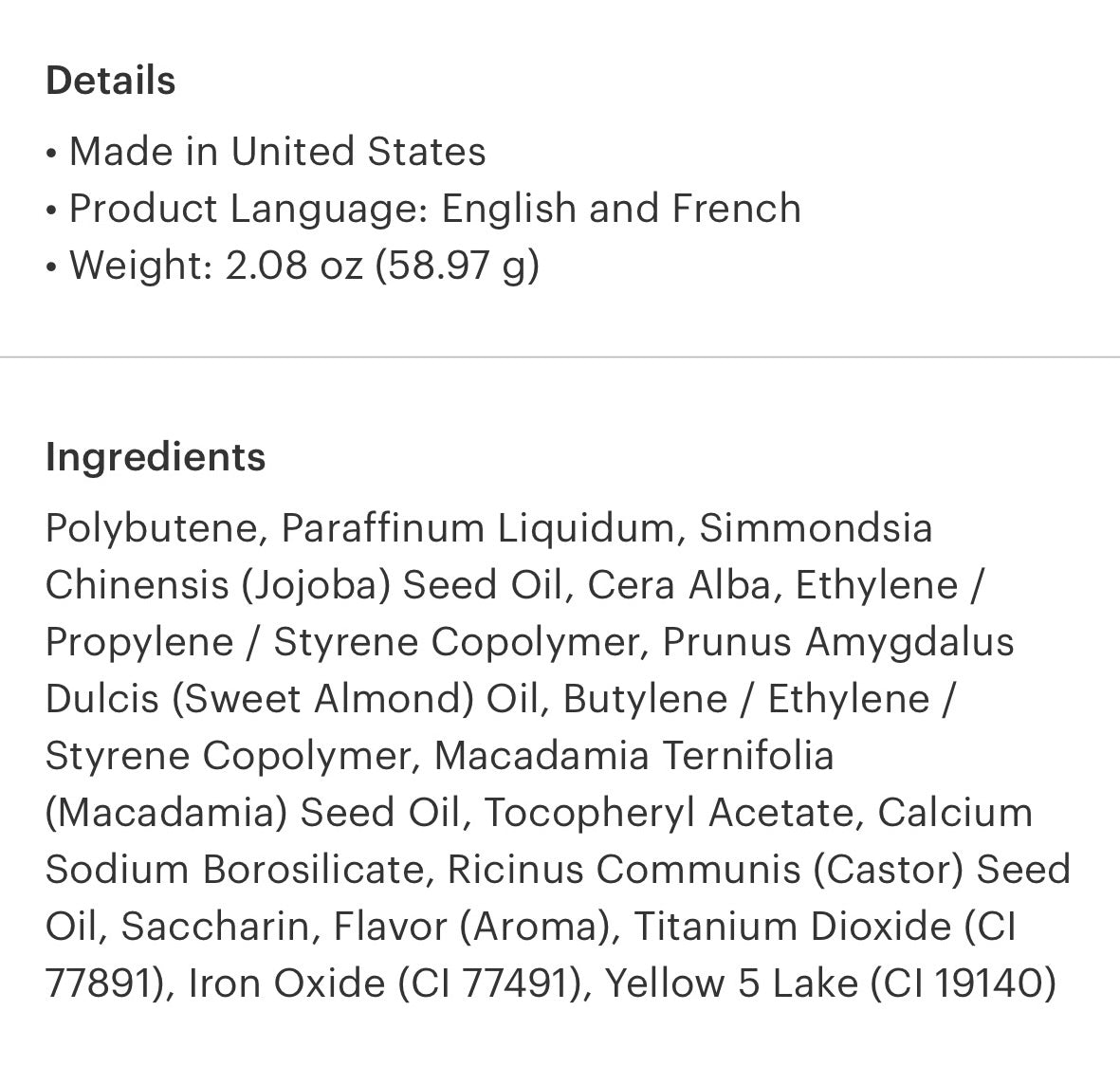
Task: Tap the Prunus Amygdalus ingredient text
Action: [837, 642]
